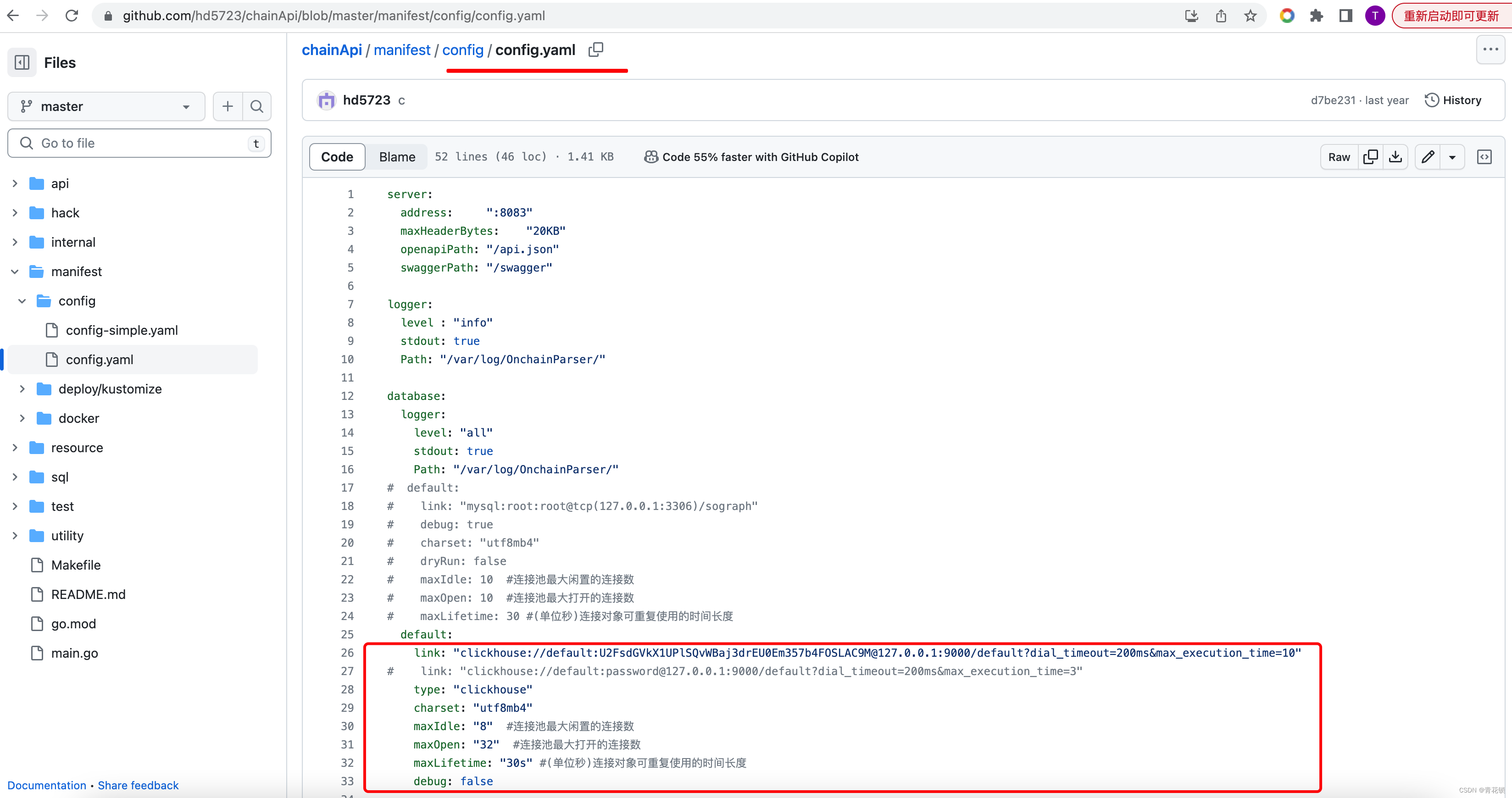The height and width of the screenshot is (798, 1512).
Task: Switch to the Blame tab
Action: (397, 157)
